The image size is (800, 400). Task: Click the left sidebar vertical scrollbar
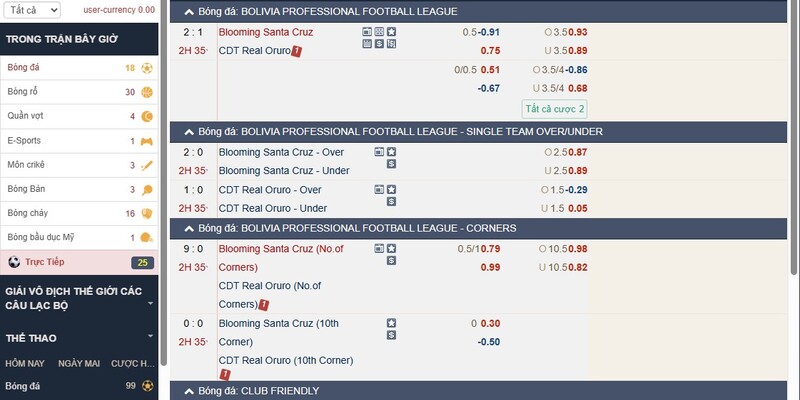pyautogui.click(x=163, y=183)
